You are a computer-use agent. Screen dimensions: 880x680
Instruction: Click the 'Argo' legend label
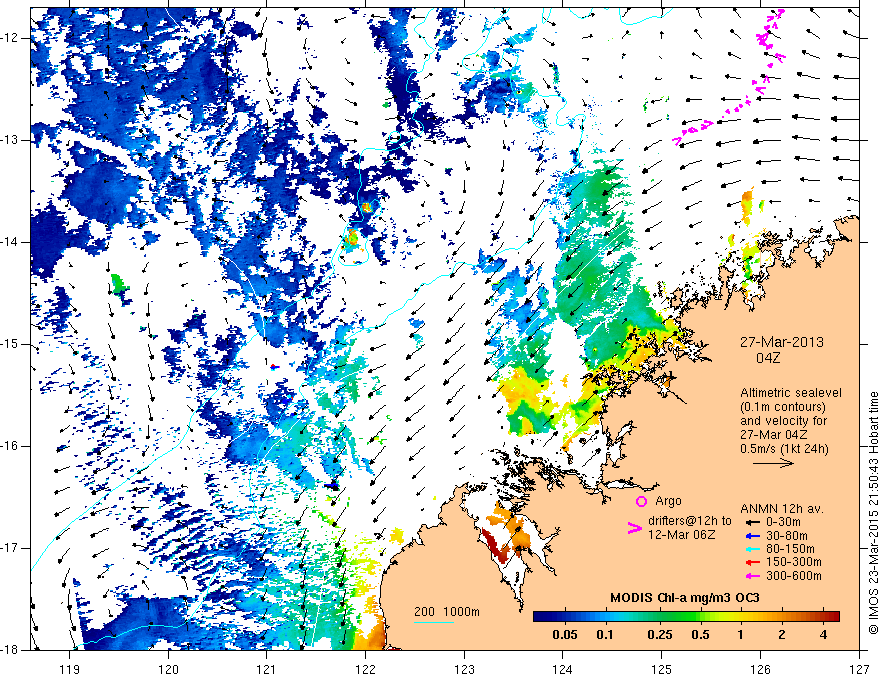pos(668,501)
